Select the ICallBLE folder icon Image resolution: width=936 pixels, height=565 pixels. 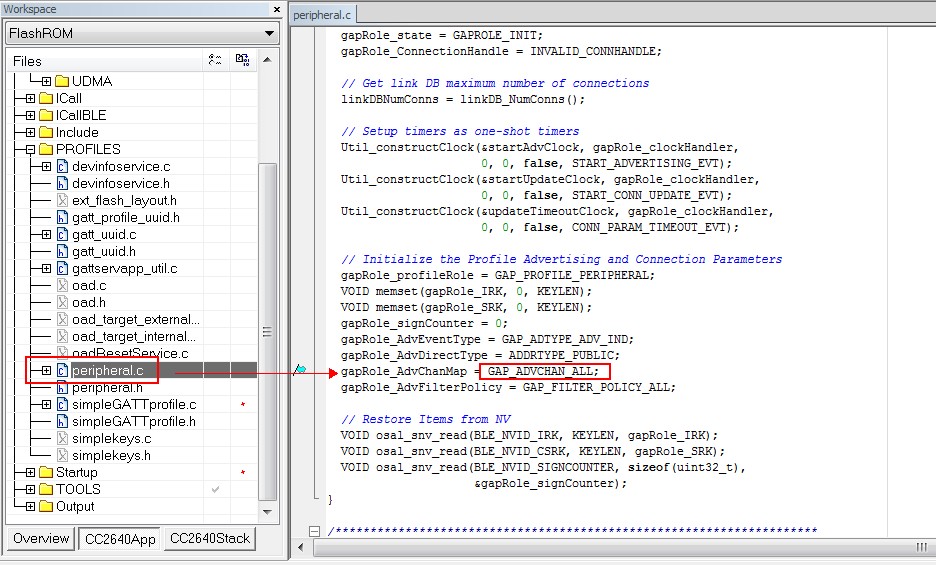tap(46, 115)
